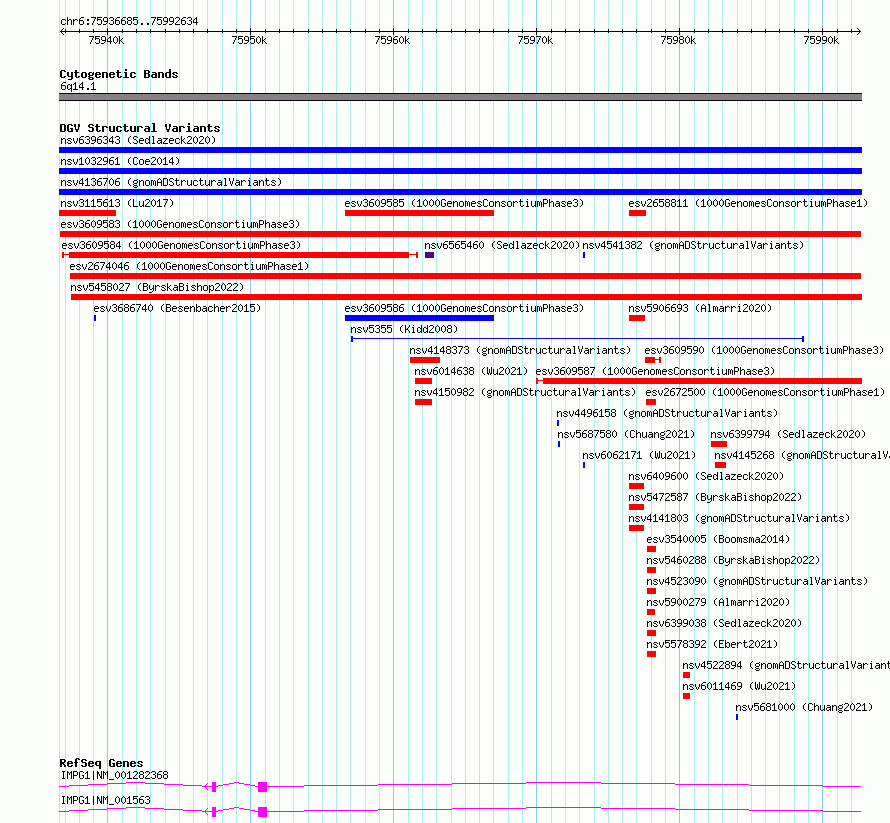Image resolution: width=890 pixels, height=823 pixels.
Task: Click nsv4150982 (gnomADStructuralVariants) label
Action: coord(525,392)
